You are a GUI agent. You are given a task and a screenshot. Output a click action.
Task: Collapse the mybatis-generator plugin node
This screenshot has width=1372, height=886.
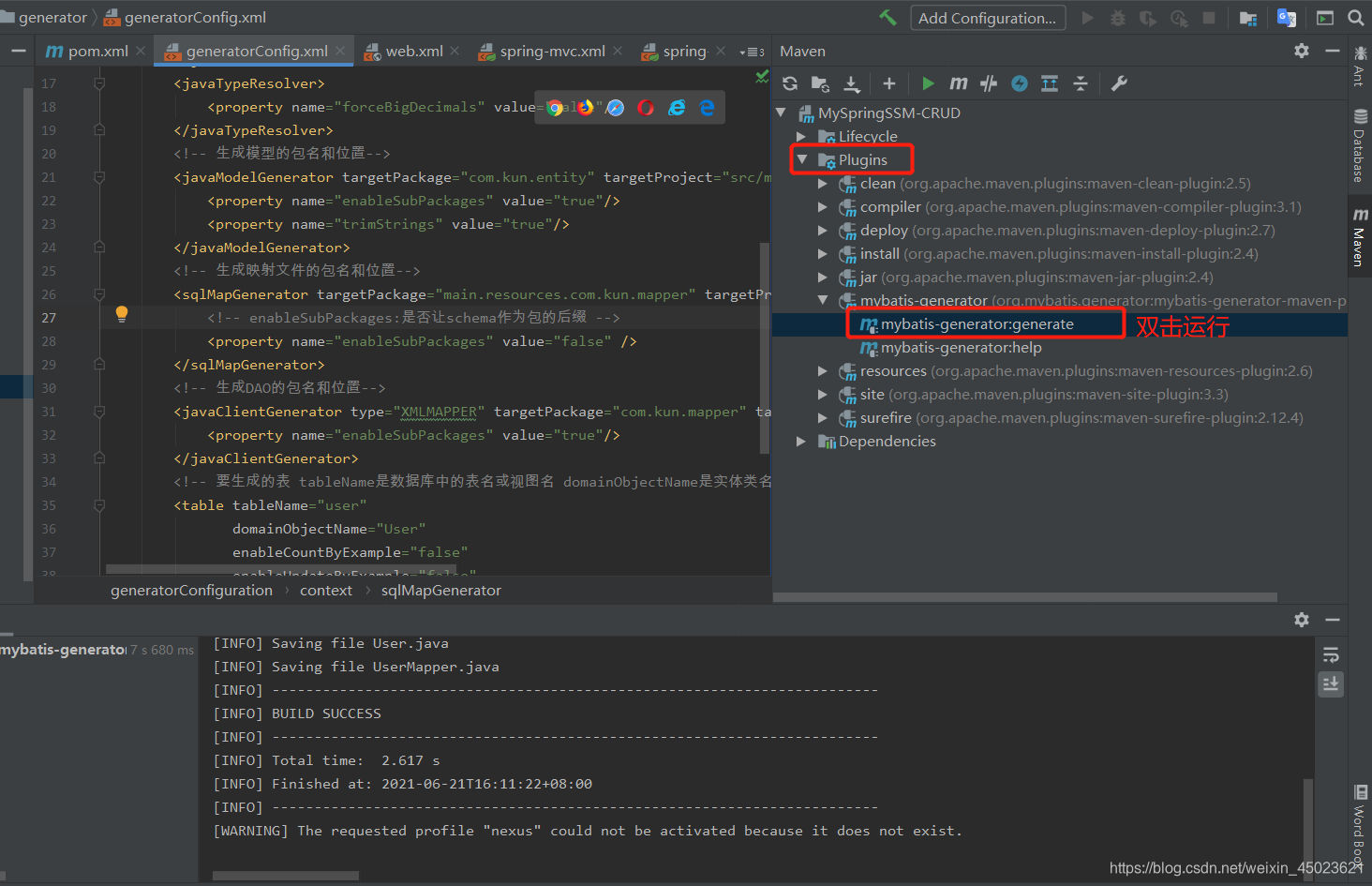822,300
